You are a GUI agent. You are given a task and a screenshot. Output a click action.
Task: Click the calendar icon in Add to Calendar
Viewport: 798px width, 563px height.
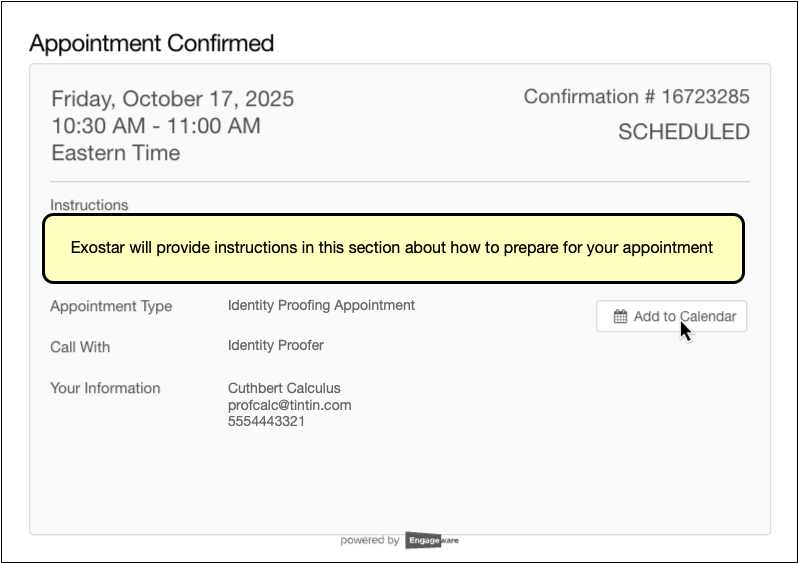[620, 317]
